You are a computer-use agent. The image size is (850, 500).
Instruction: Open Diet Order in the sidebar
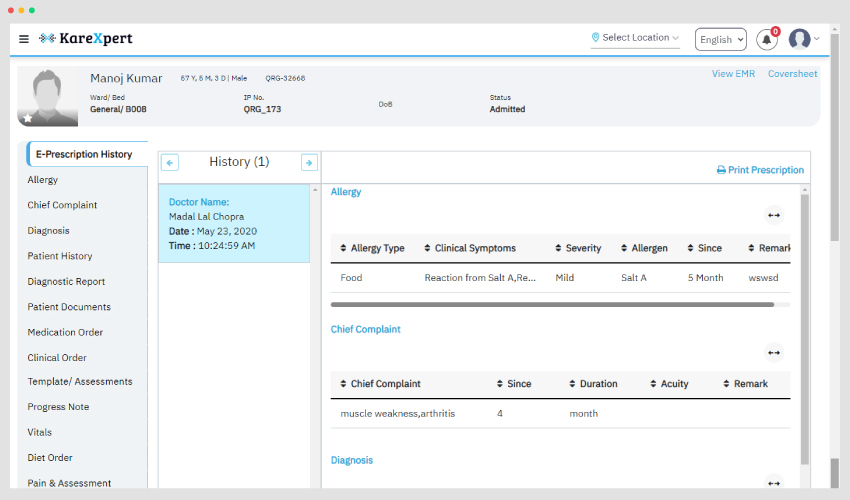click(x=50, y=458)
